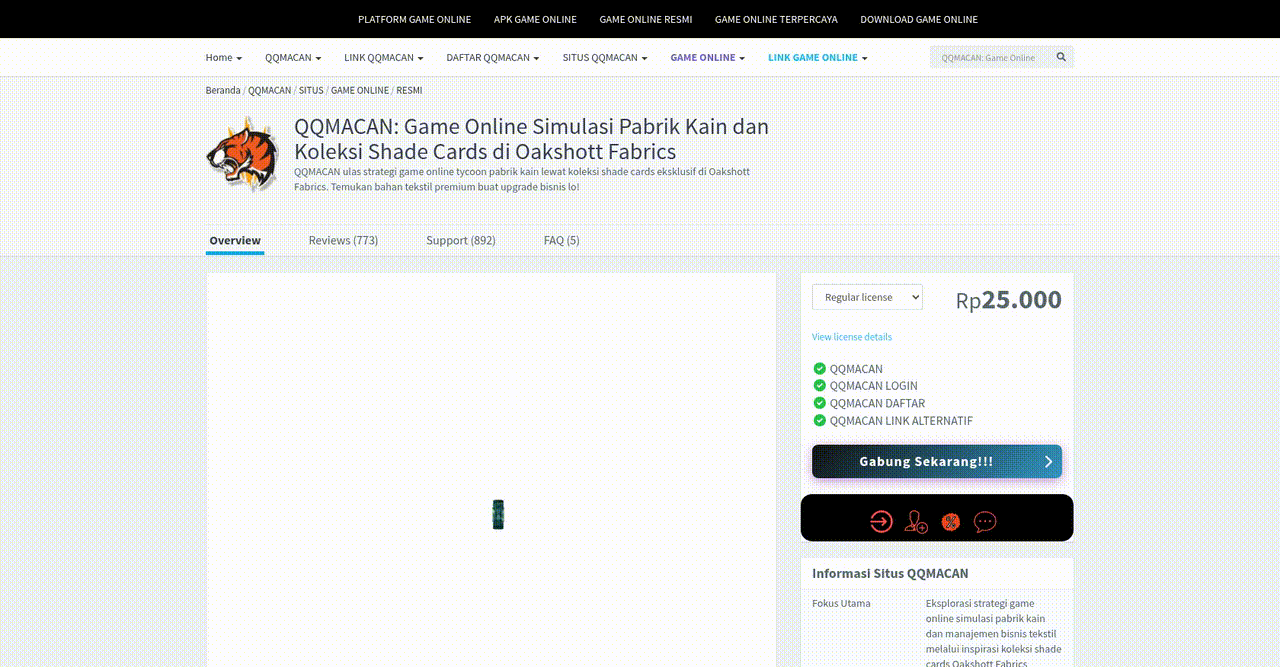Click the QQMACAN tiger logo

[x=242, y=153]
